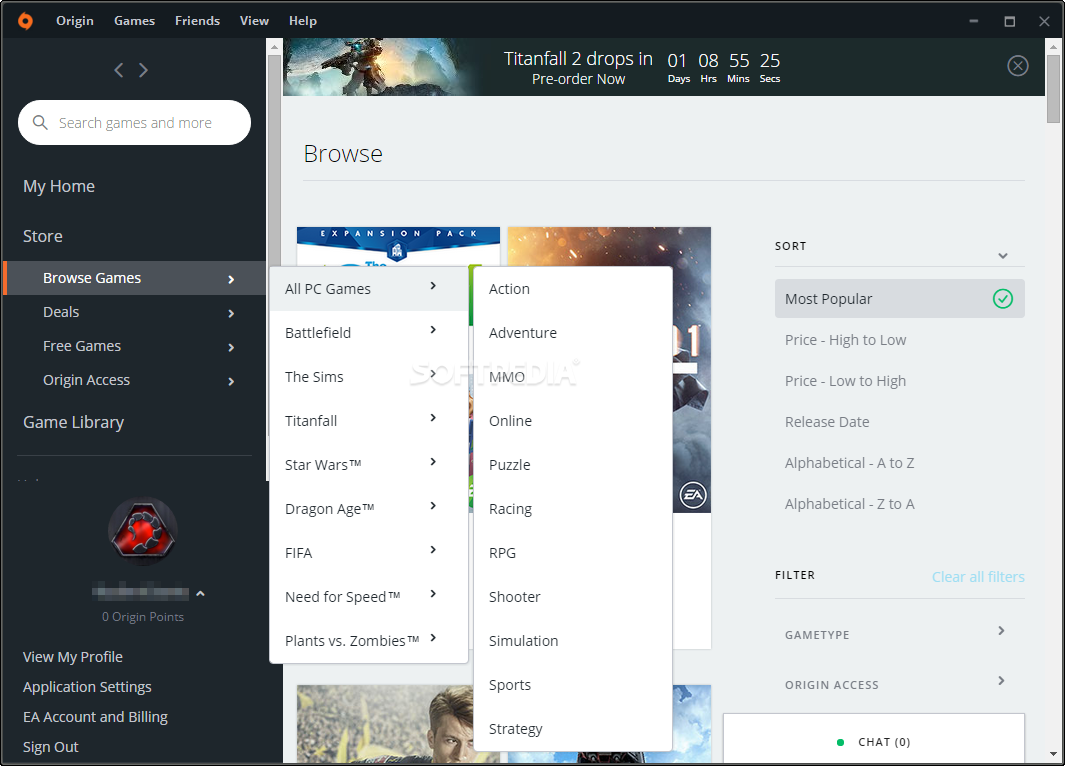Select the MMO genre
Screen dimensions: 1065x766
click(x=573, y=377)
